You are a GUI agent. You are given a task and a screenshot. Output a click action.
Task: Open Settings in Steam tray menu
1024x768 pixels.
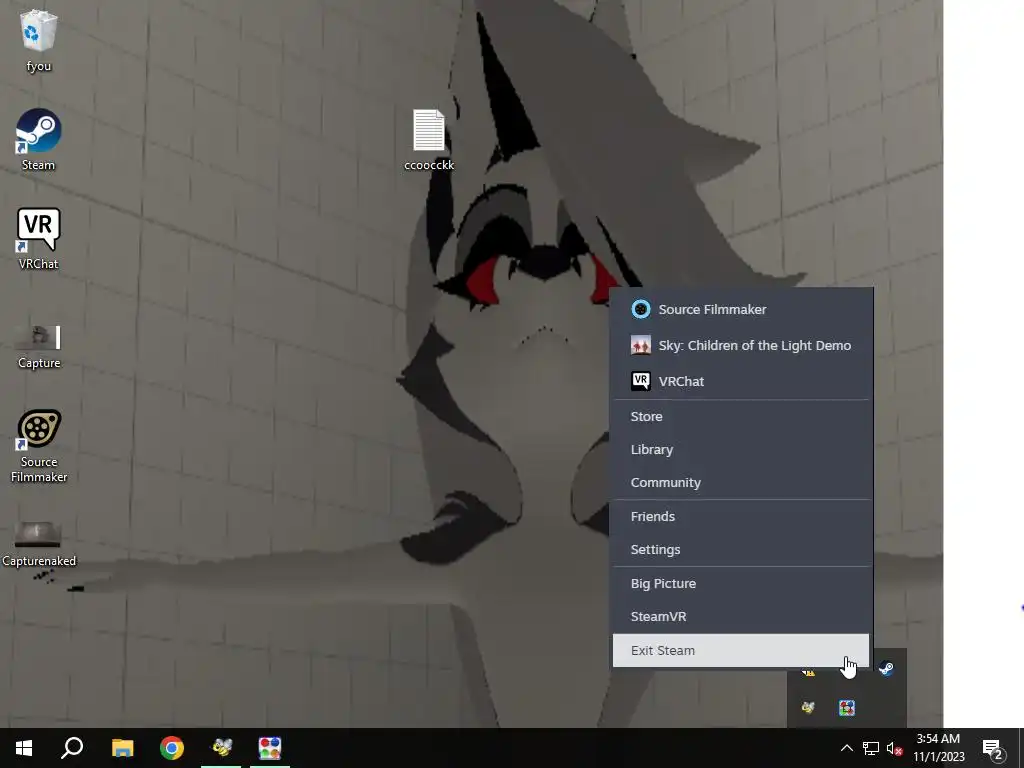(741, 550)
